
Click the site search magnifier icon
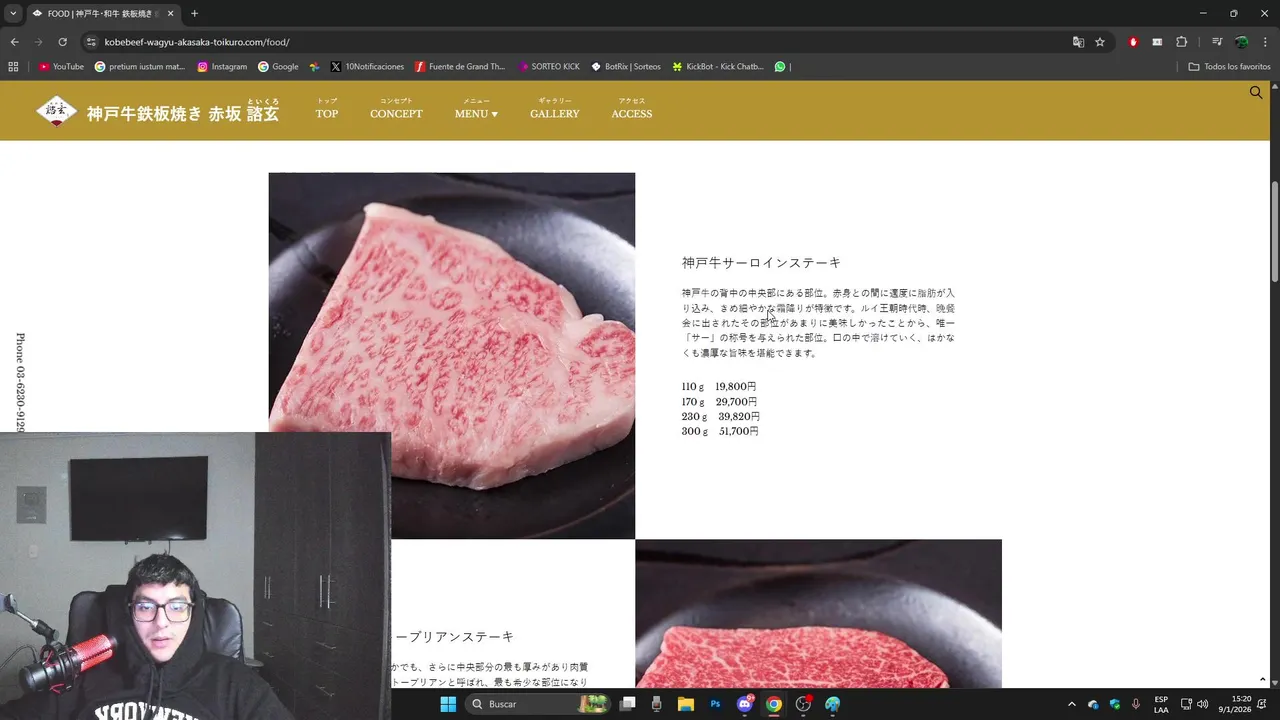(x=1256, y=93)
